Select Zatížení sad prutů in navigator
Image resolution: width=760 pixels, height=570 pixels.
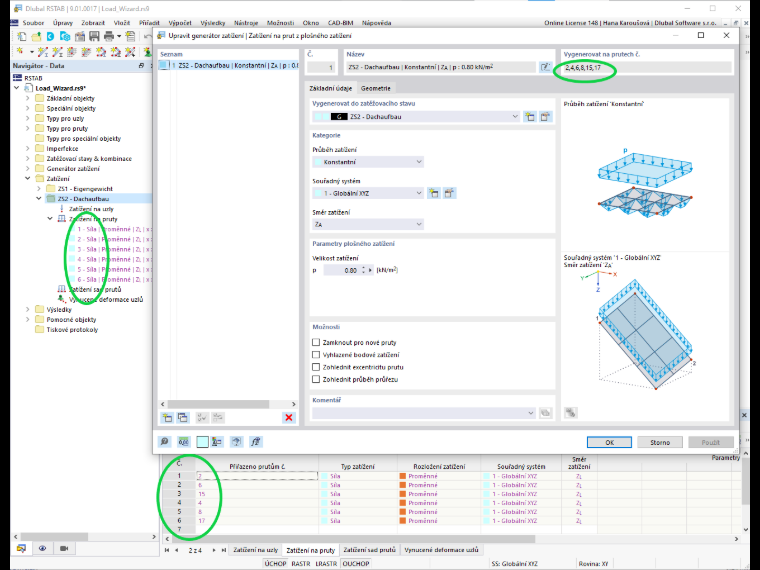(95, 289)
